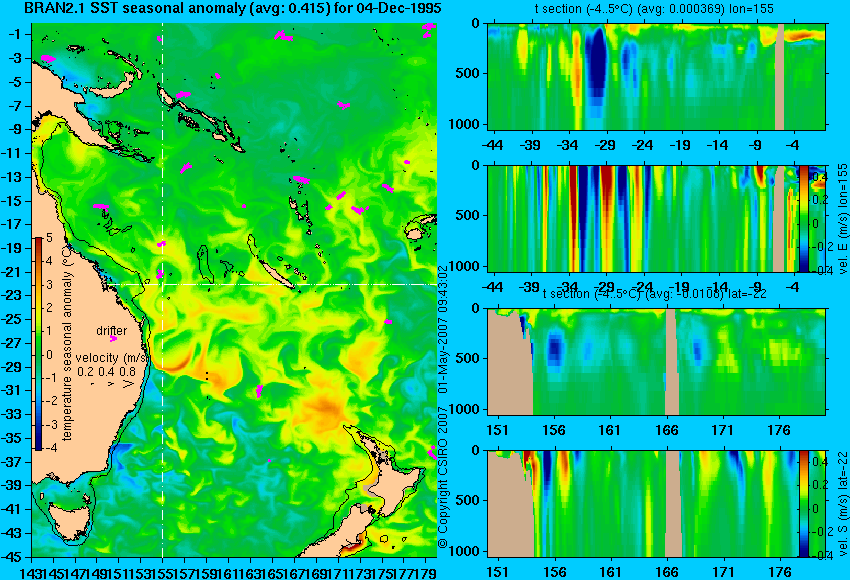850x580 pixels.
Task: Click value "5" on temperature anomaly color bar
Action: (x=49, y=237)
